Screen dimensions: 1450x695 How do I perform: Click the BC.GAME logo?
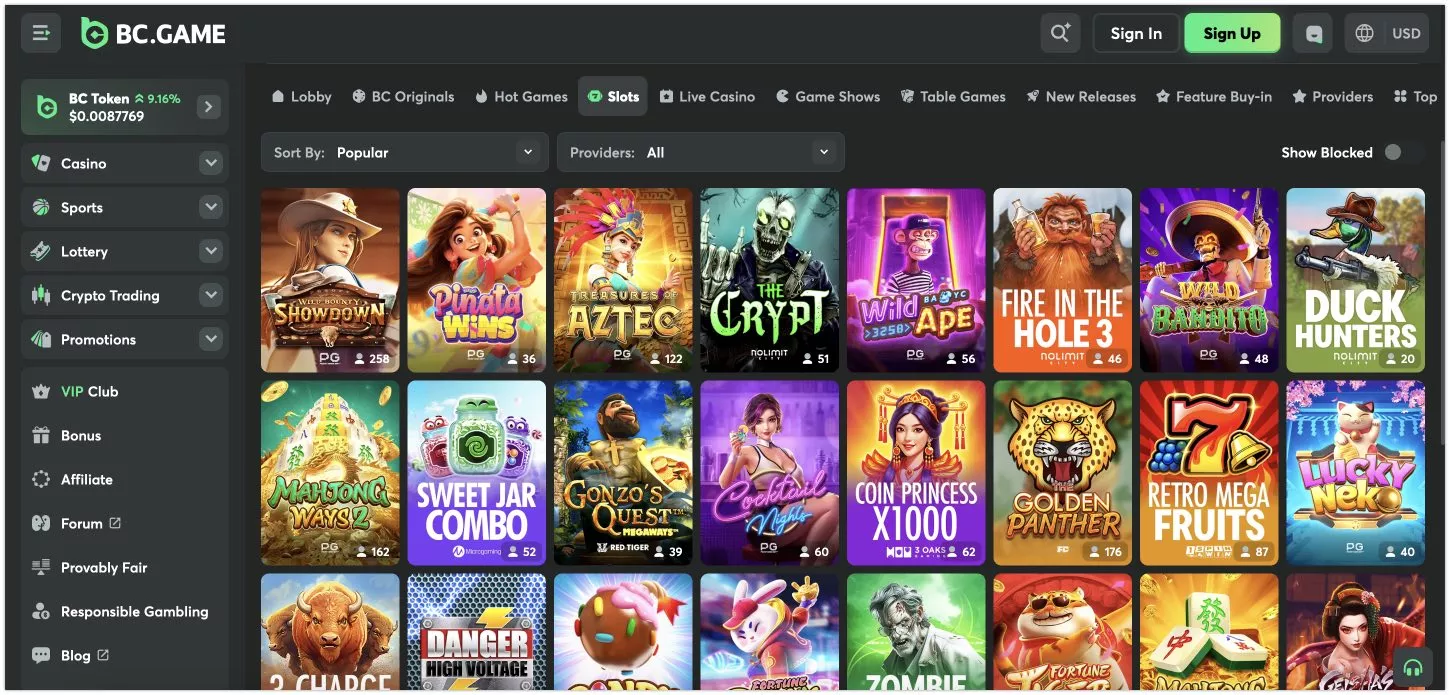tap(154, 34)
